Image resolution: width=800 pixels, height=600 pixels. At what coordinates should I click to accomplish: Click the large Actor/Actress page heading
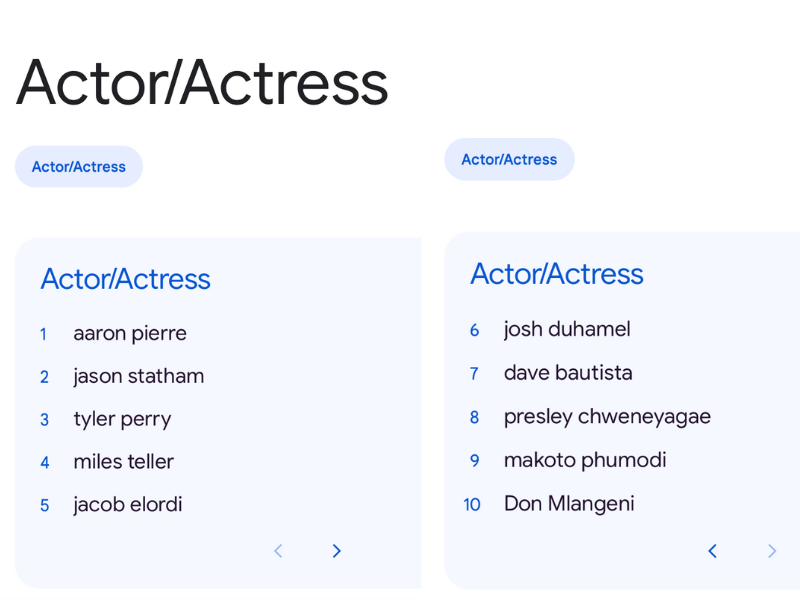point(202,82)
